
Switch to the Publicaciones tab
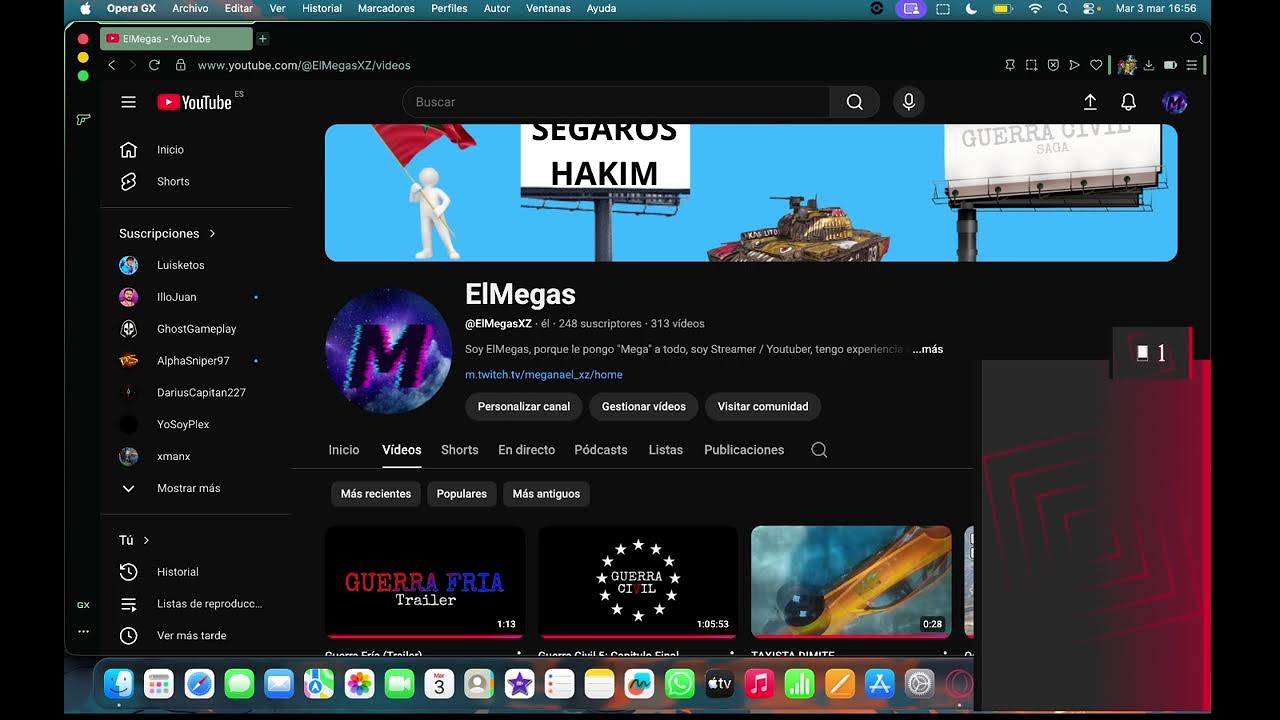(x=744, y=450)
